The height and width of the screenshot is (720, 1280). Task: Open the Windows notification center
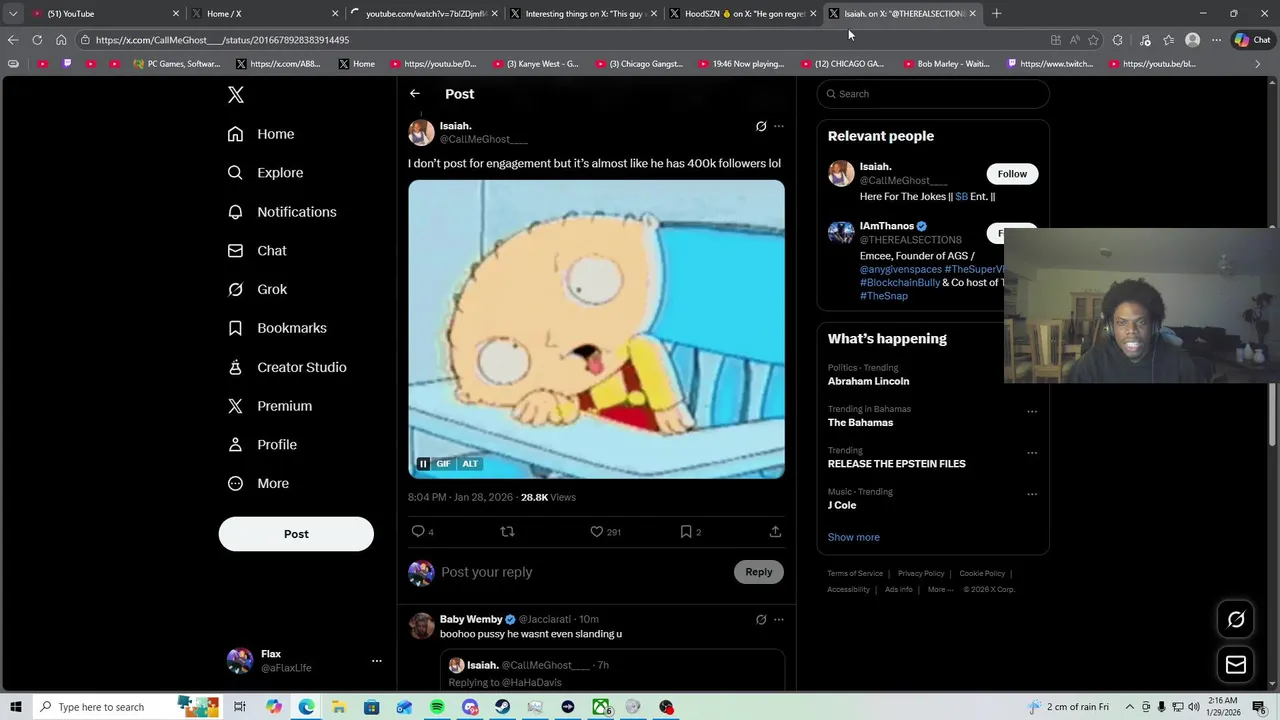[x=1259, y=707]
